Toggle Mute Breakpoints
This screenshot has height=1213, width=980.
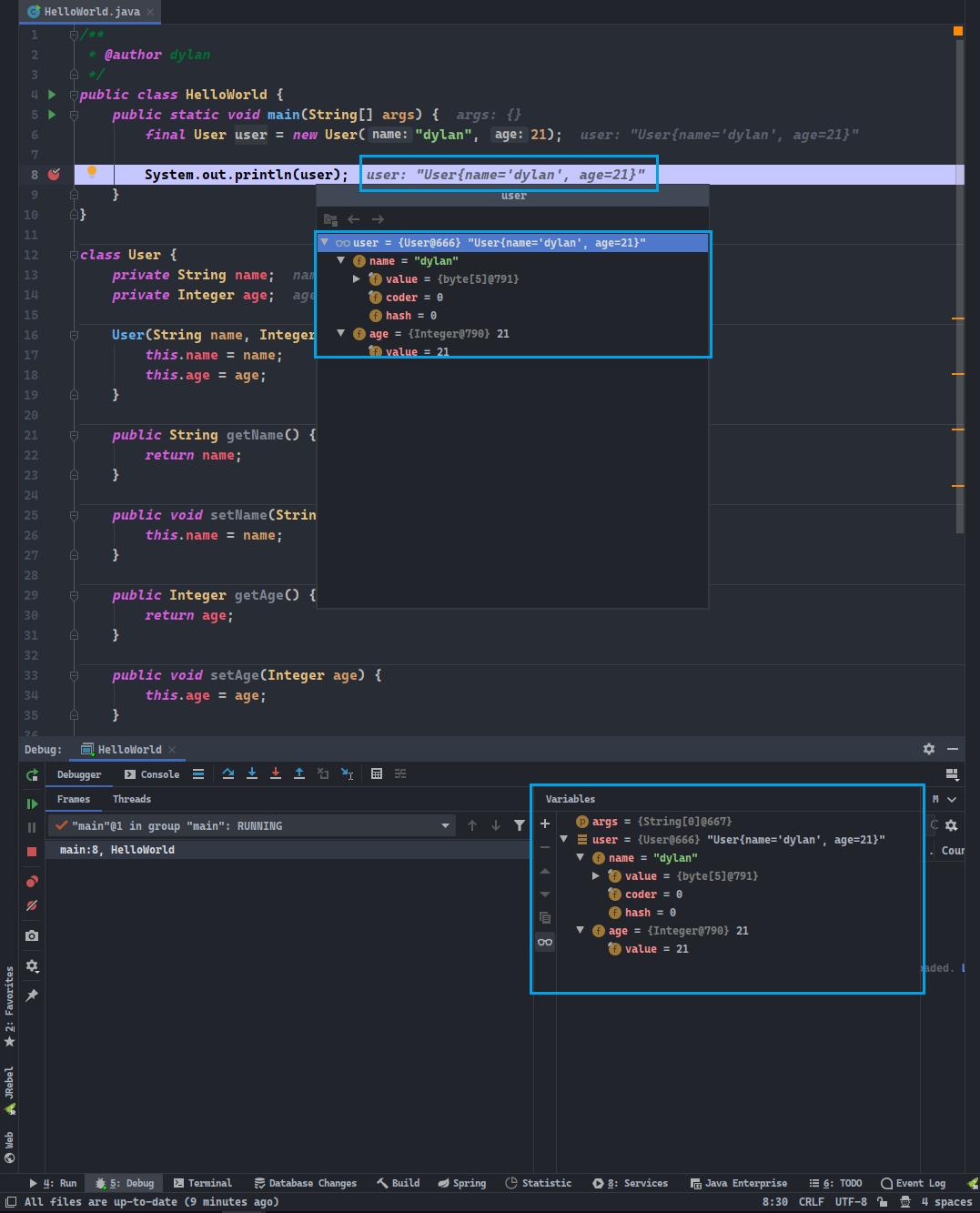[32, 905]
